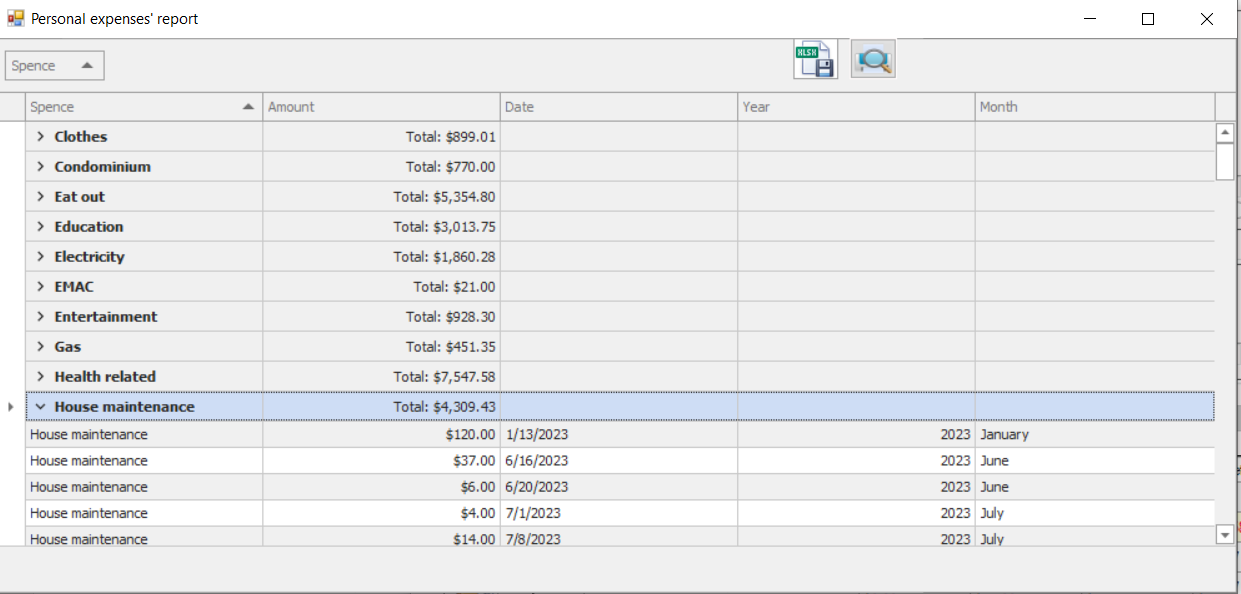Select the Education group label
This screenshot has height=594, width=1241.
point(89,227)
